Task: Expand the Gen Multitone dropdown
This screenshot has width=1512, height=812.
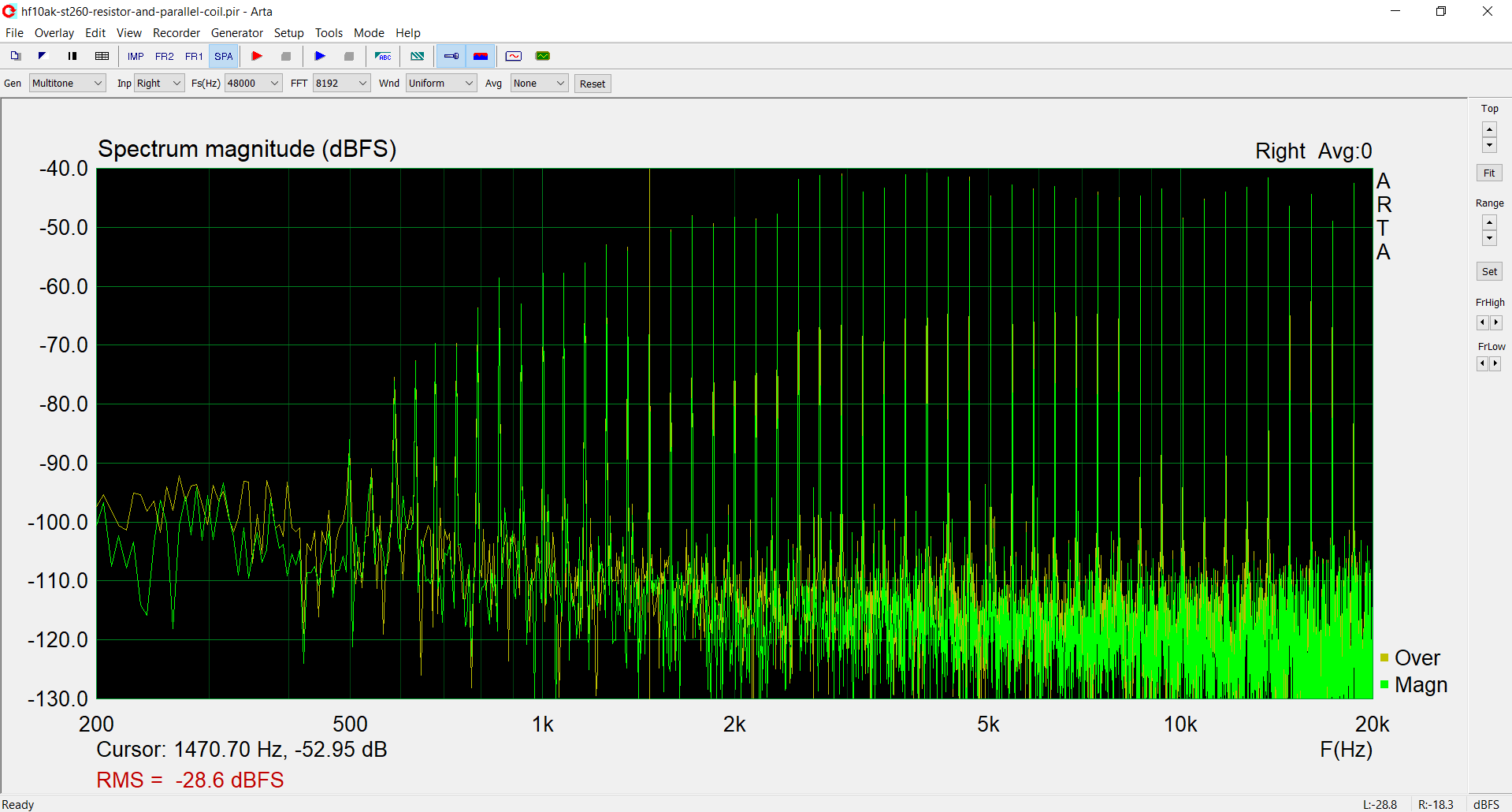Action: tap(67, 83)
